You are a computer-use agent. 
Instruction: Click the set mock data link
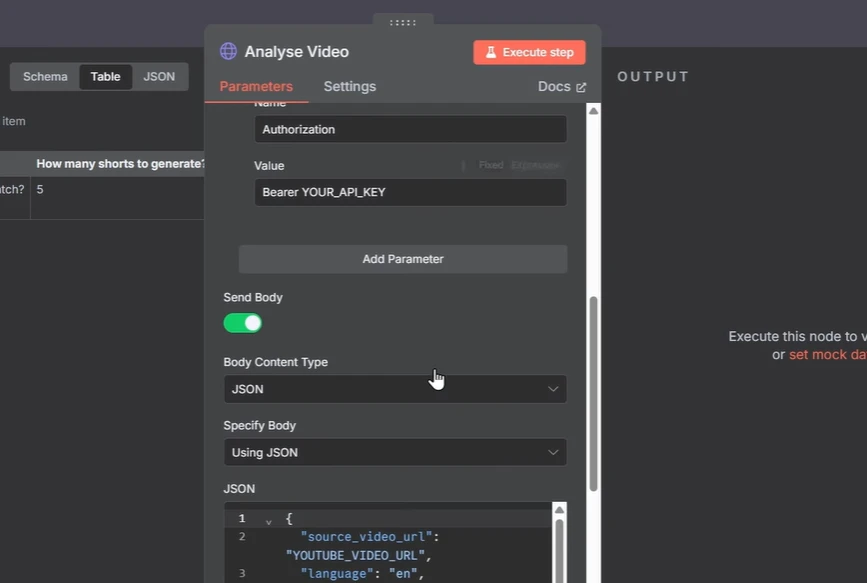pyautogui.click(x=828, y=355)
